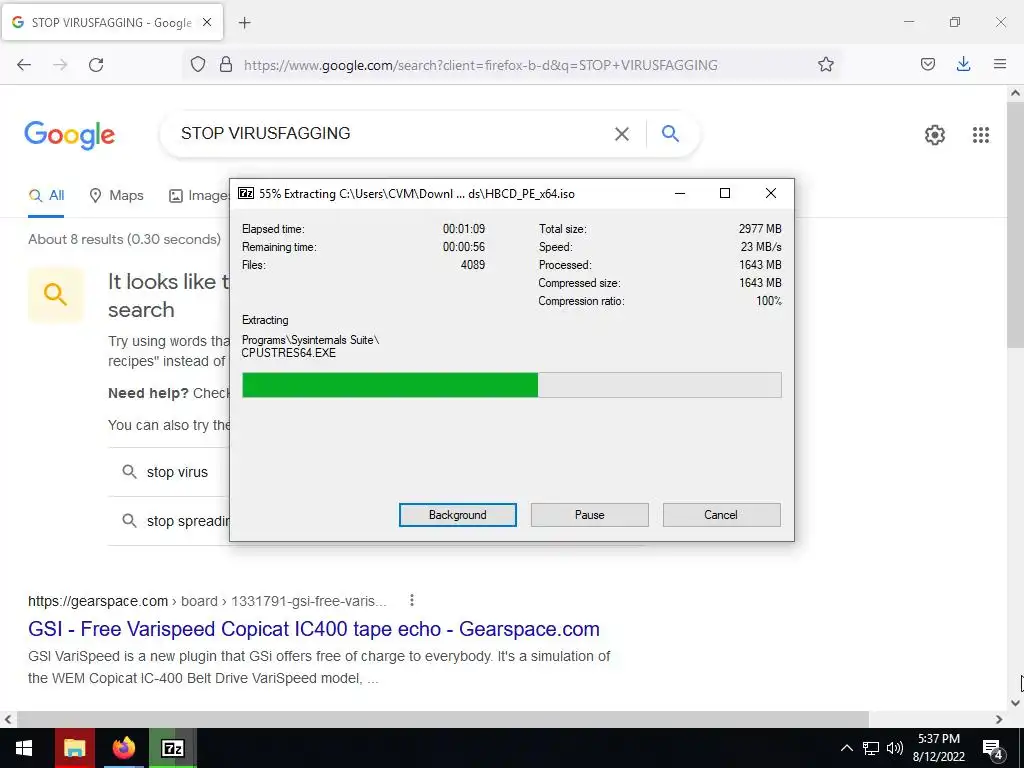This screenshot has height=768, width=1024.
Task: Open notification center with 4 alerts
Action: tap(993, 749)
